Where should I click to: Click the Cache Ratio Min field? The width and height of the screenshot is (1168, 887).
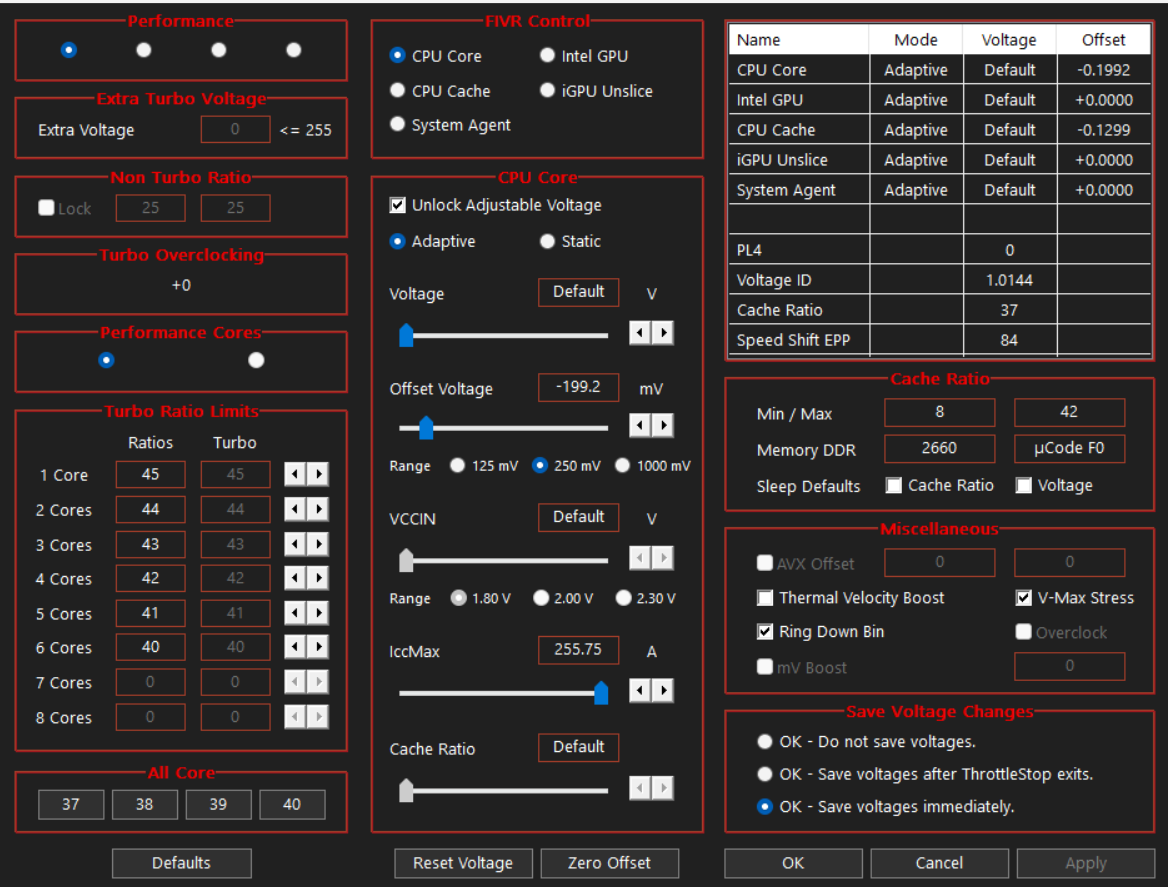[x=939, y=412]
